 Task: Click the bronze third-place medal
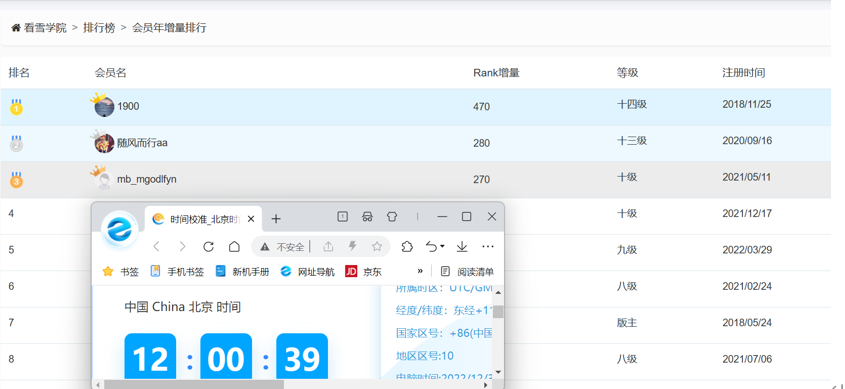[x=17, y=179]
